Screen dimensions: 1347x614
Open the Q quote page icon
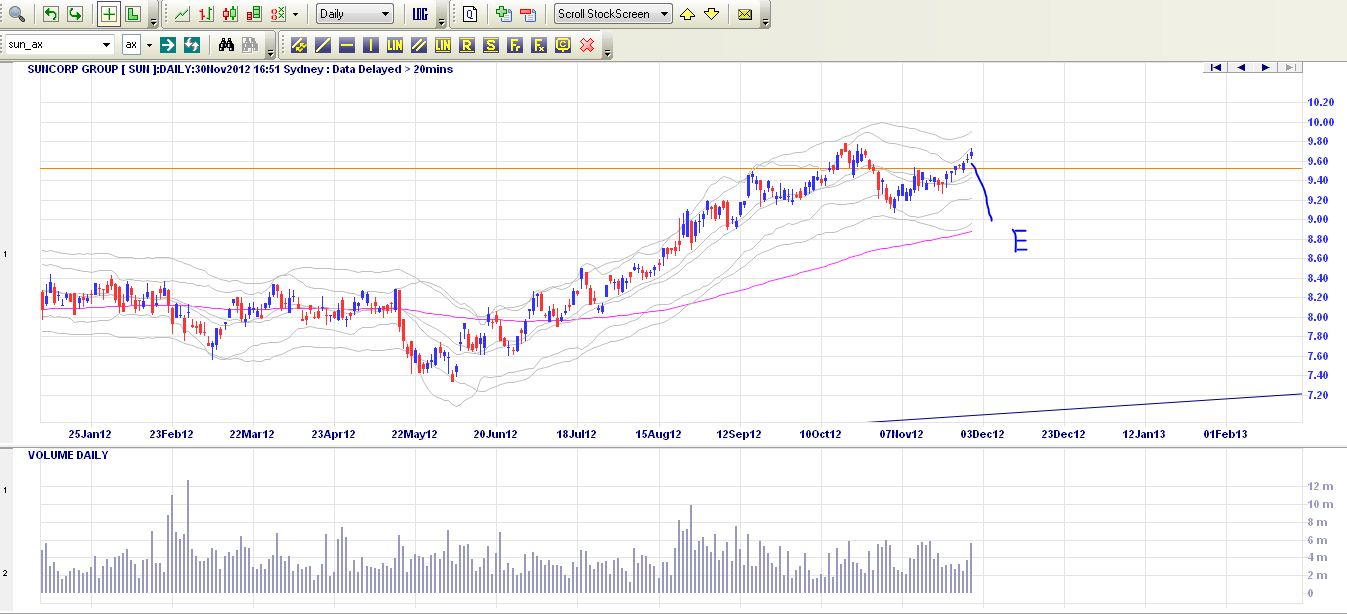470,14
